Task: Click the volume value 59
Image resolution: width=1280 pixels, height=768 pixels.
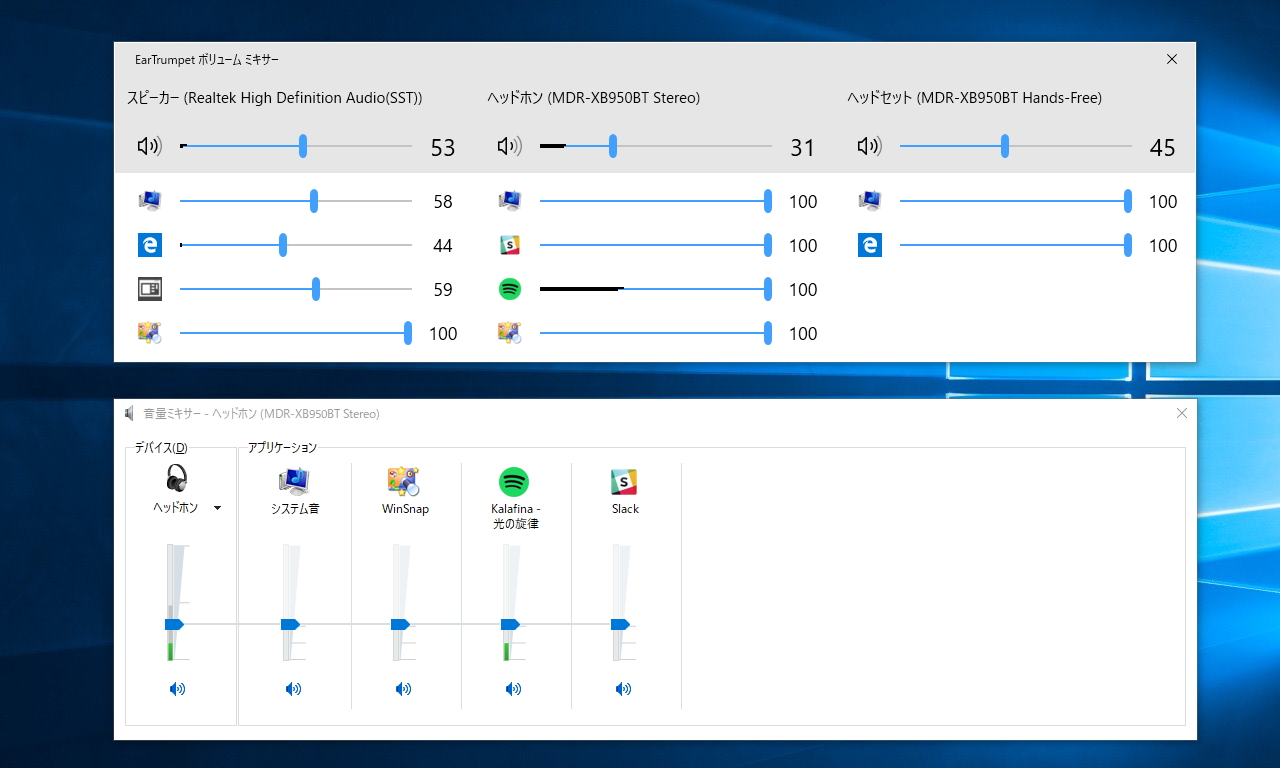Action: coord(443,290)
